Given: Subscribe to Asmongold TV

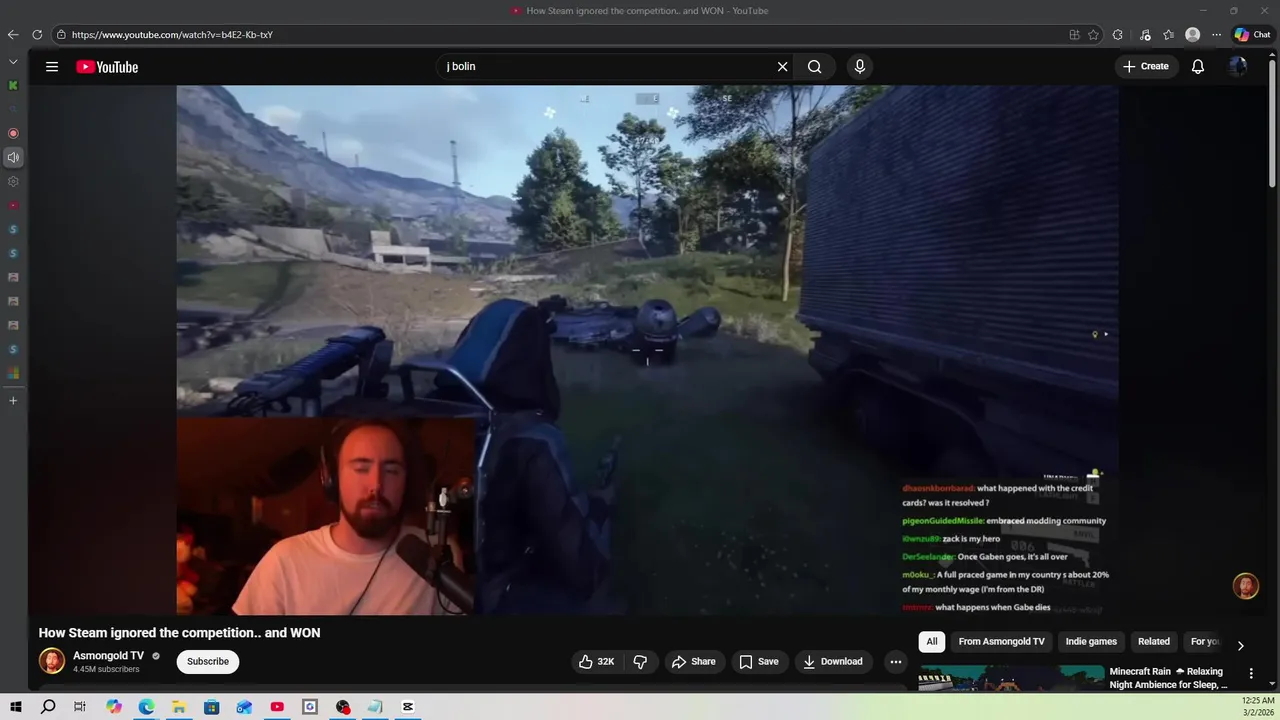Looking at the screenshot, I should (208, 661).
